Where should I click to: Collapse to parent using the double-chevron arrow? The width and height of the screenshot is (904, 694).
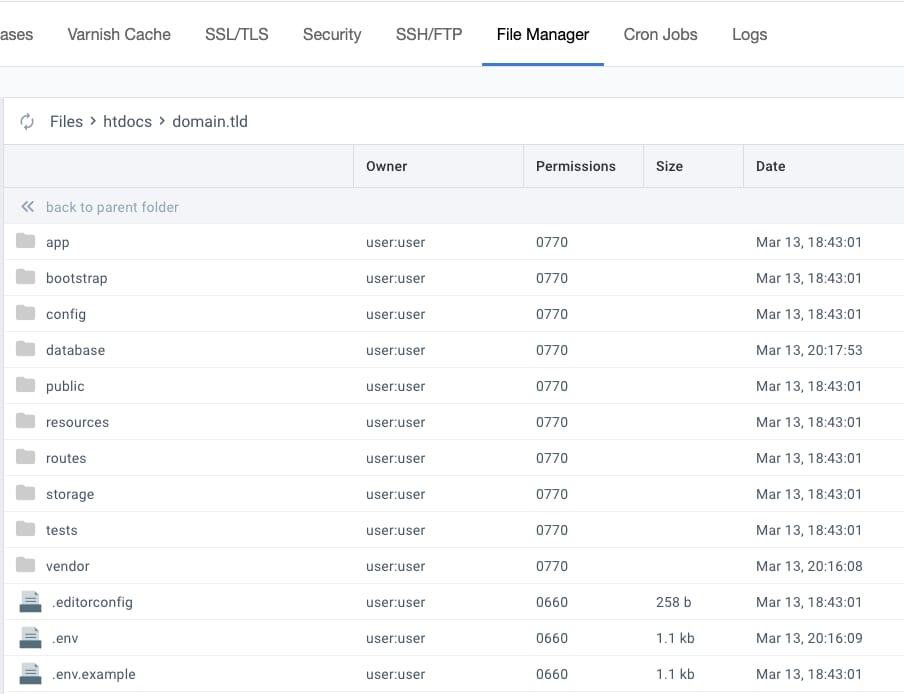26,206
